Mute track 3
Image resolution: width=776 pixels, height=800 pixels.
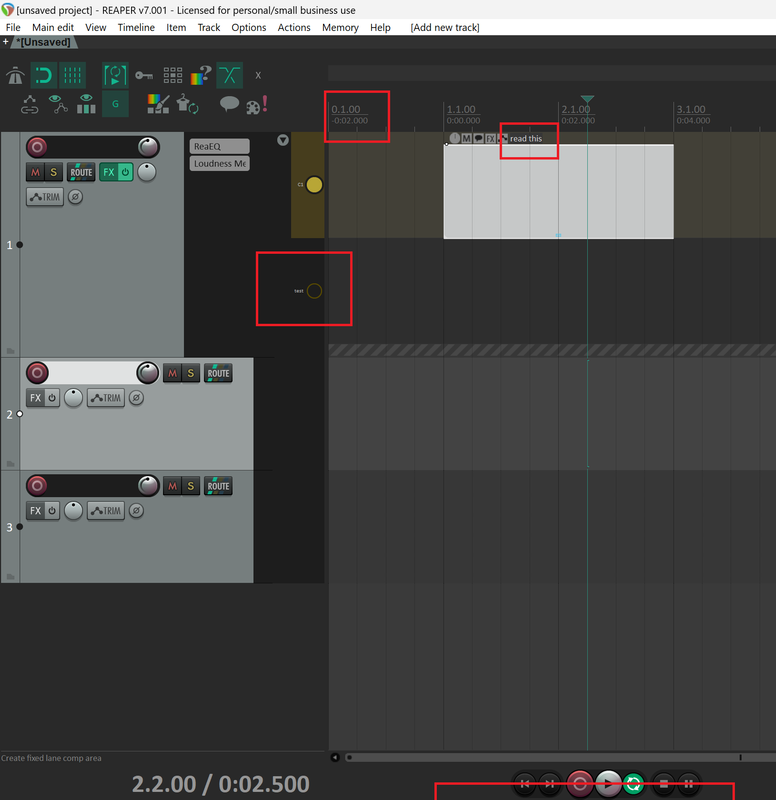(172, 486)
